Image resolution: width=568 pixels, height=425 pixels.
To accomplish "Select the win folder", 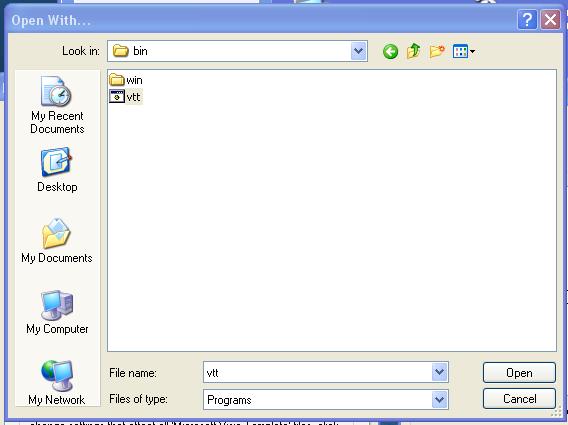I will (x=126, y=79).
